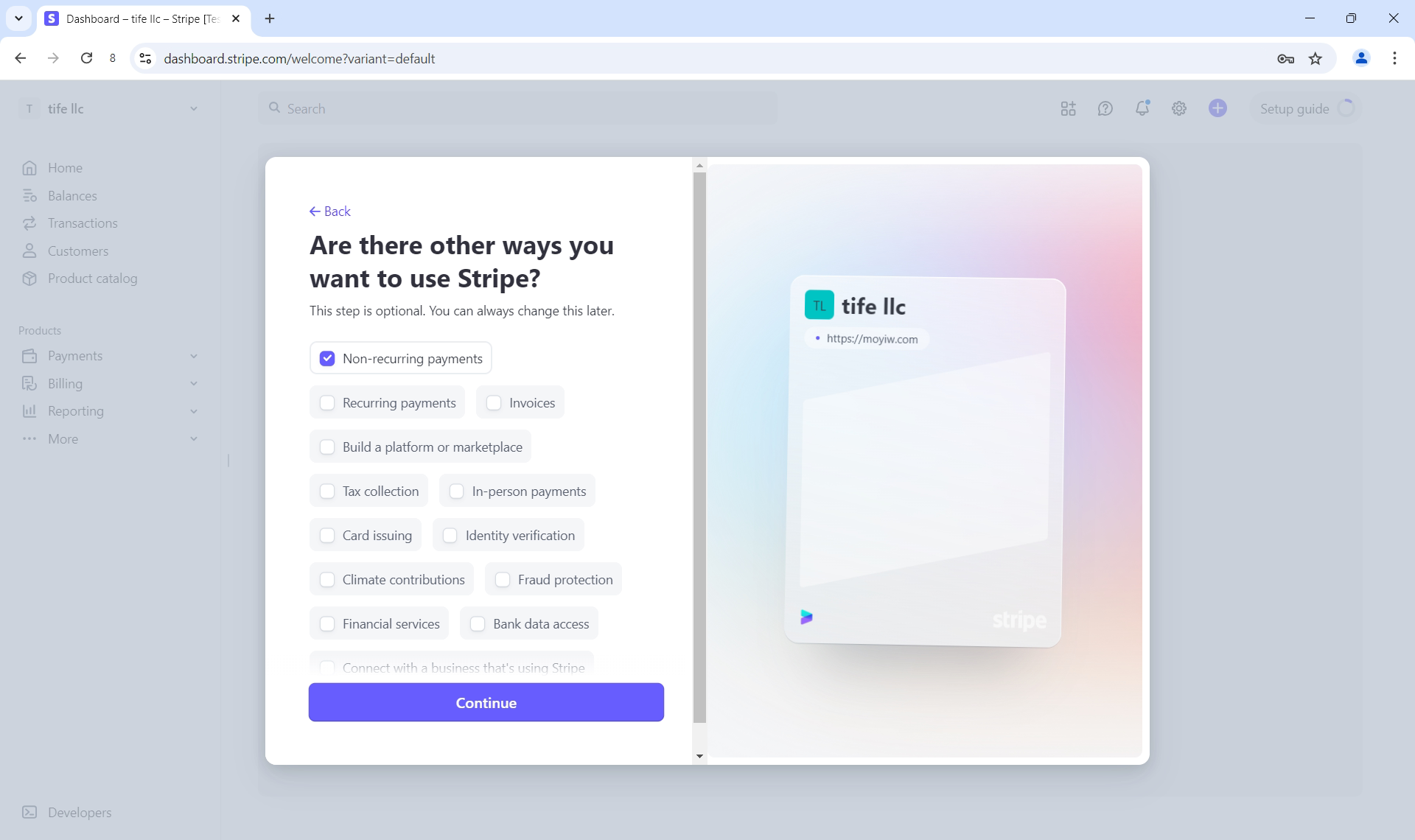The height and width of the screenshot is (840, 1415).
Task: Expand the Payments sidebar section
Action: coord(193,356)
